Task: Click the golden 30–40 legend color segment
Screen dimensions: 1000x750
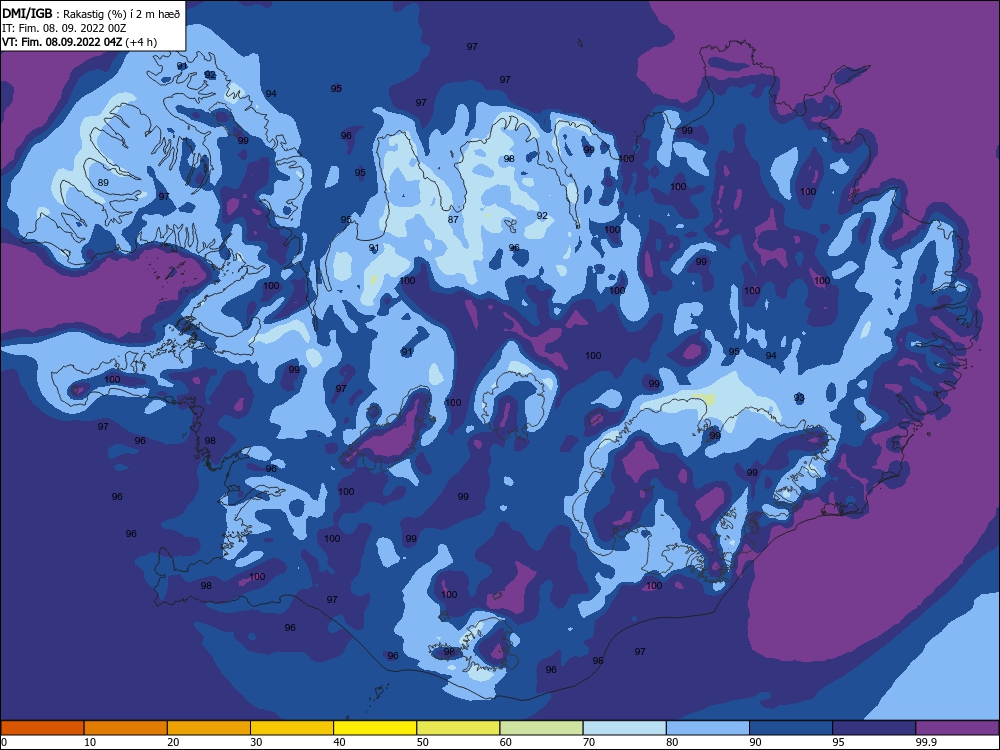Action: tap(292, 728)
